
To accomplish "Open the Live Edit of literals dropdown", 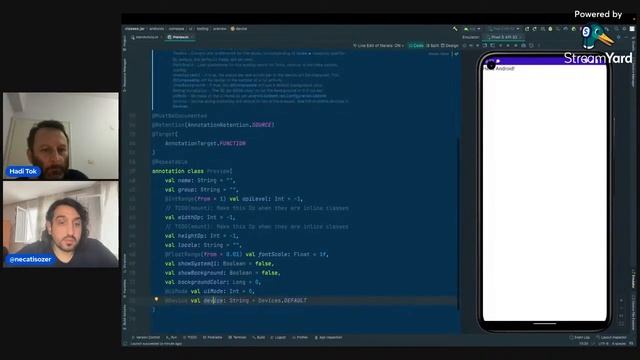I will [x=378, y=46].
